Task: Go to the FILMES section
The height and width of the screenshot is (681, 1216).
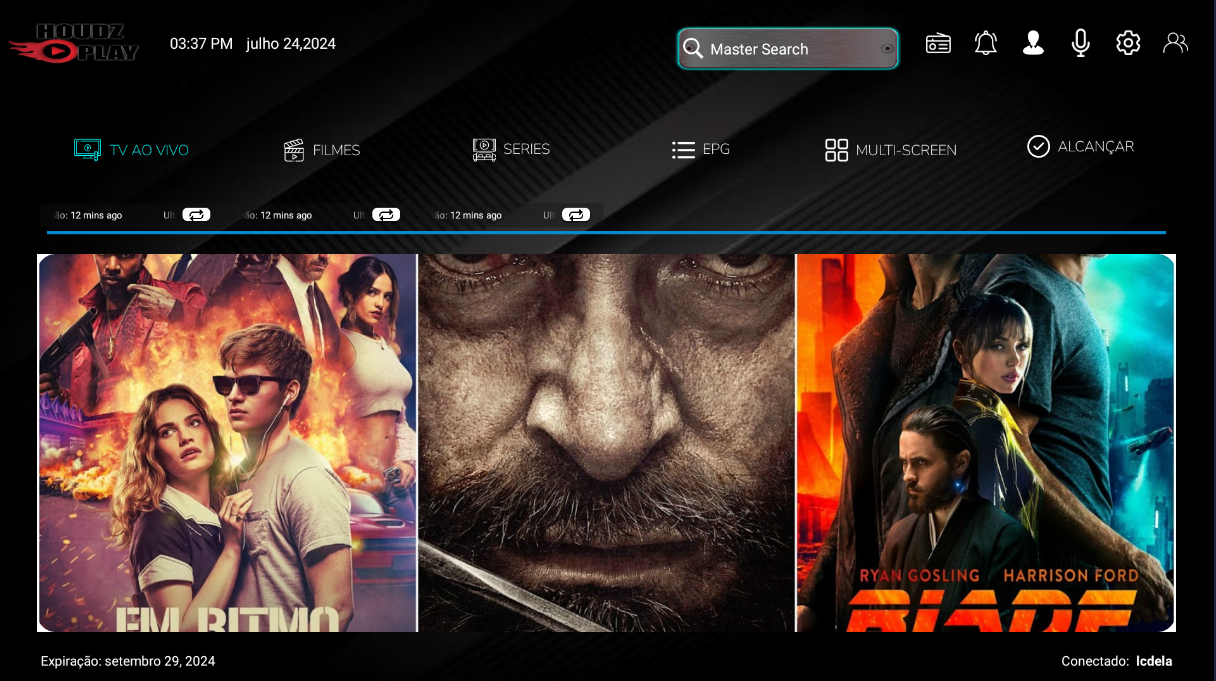Action: click(x=322, y=150)
